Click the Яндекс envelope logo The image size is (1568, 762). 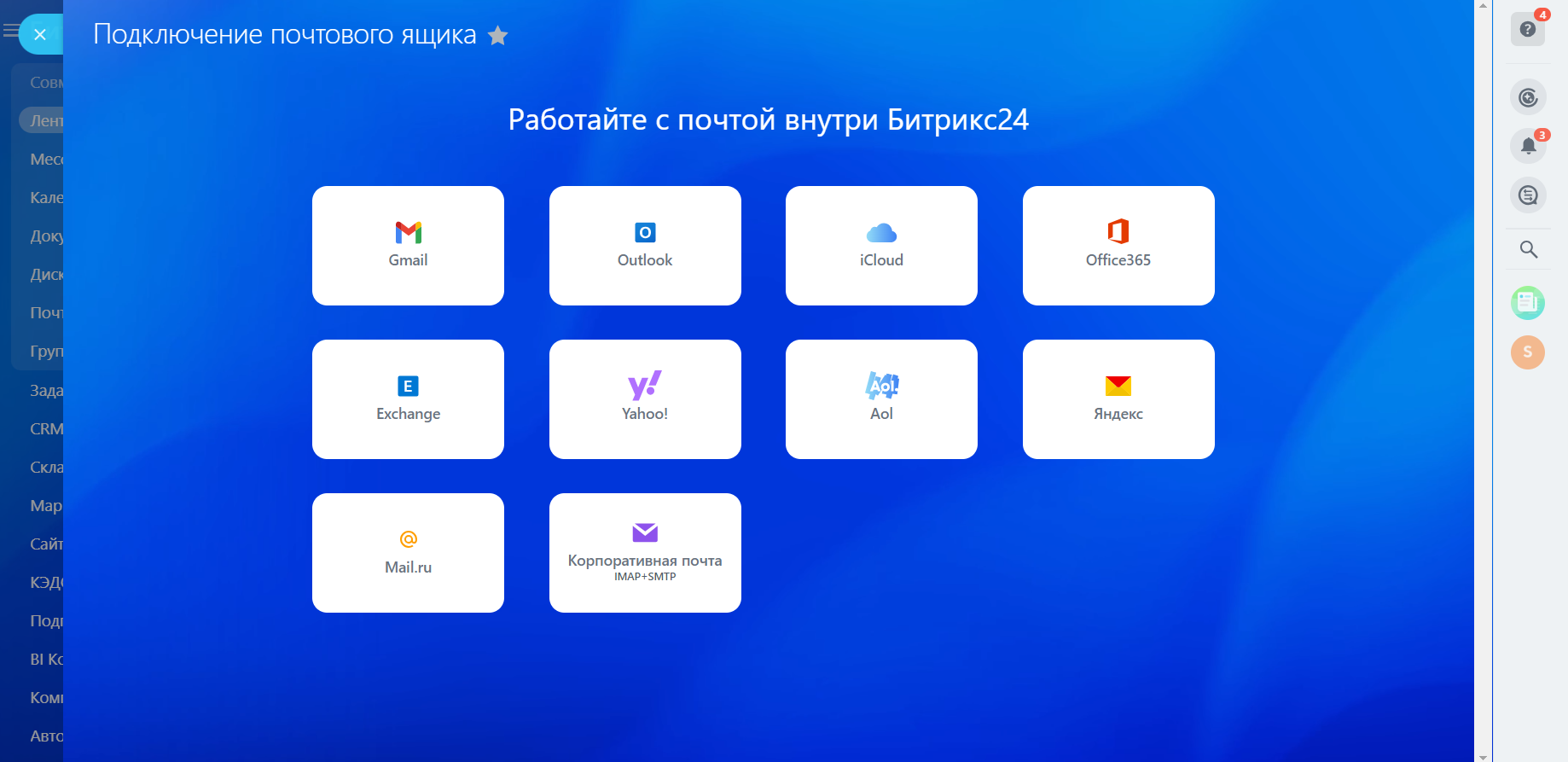pyautogui.click(x=1118, y=386)
